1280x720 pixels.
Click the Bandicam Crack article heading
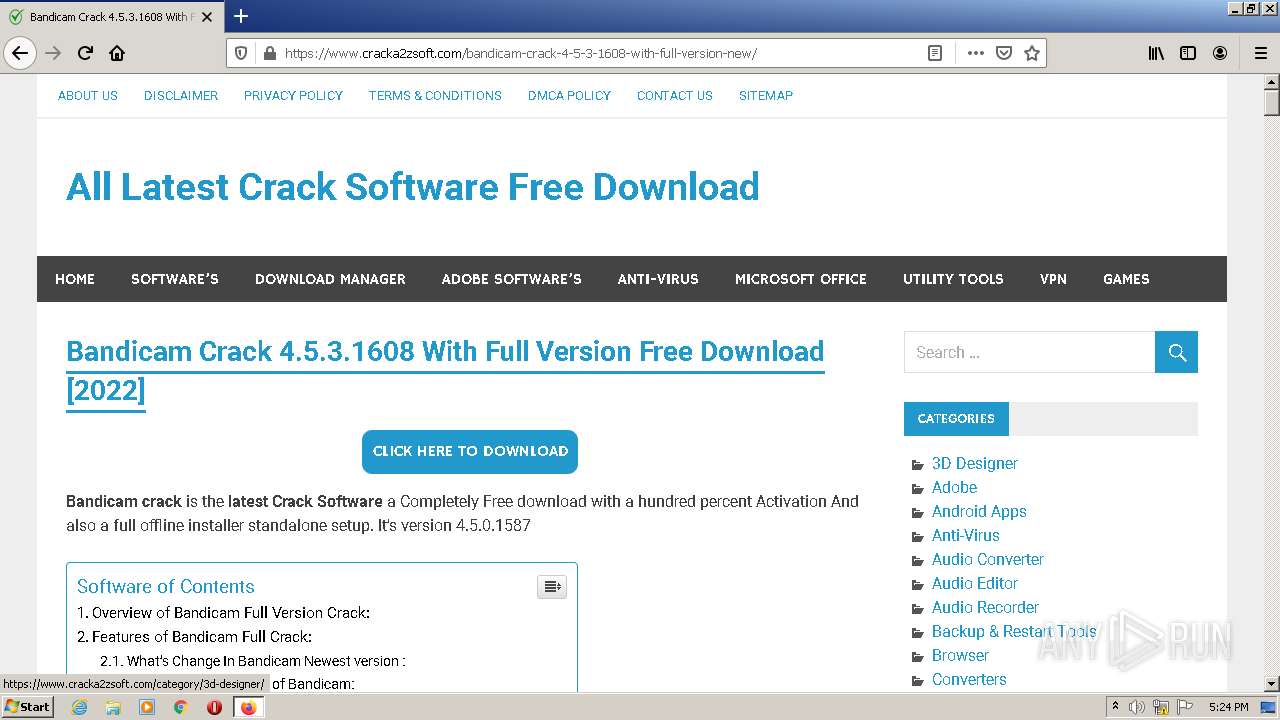click(x=445, y=370)
